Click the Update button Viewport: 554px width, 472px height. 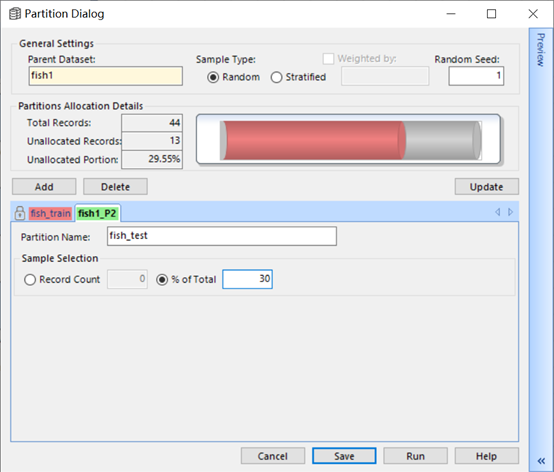487,187
